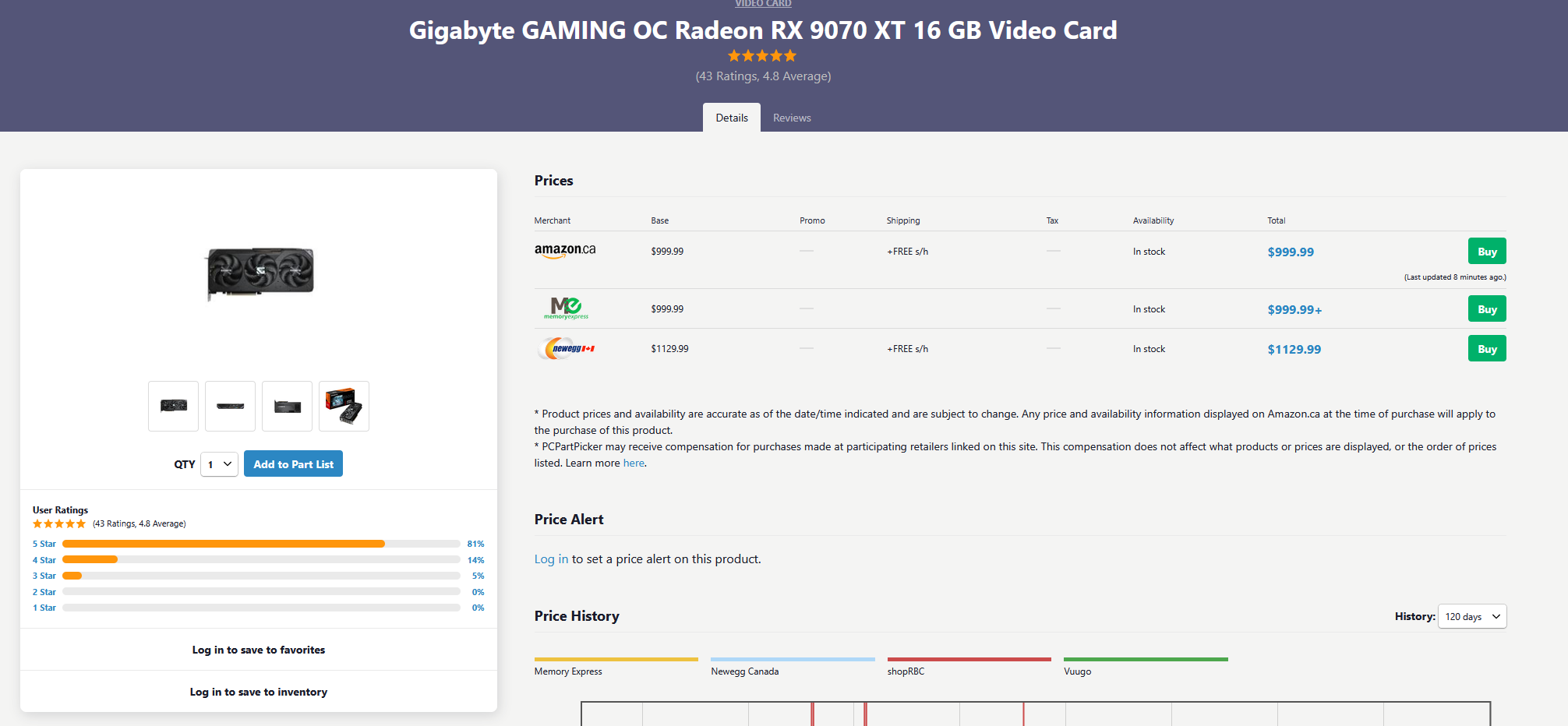Click the Amazon.ca merchant logo

[565, 251]
